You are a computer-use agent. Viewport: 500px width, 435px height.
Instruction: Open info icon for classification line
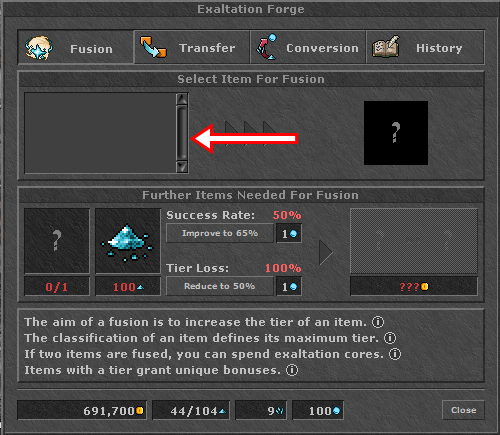tap(390, 338)
